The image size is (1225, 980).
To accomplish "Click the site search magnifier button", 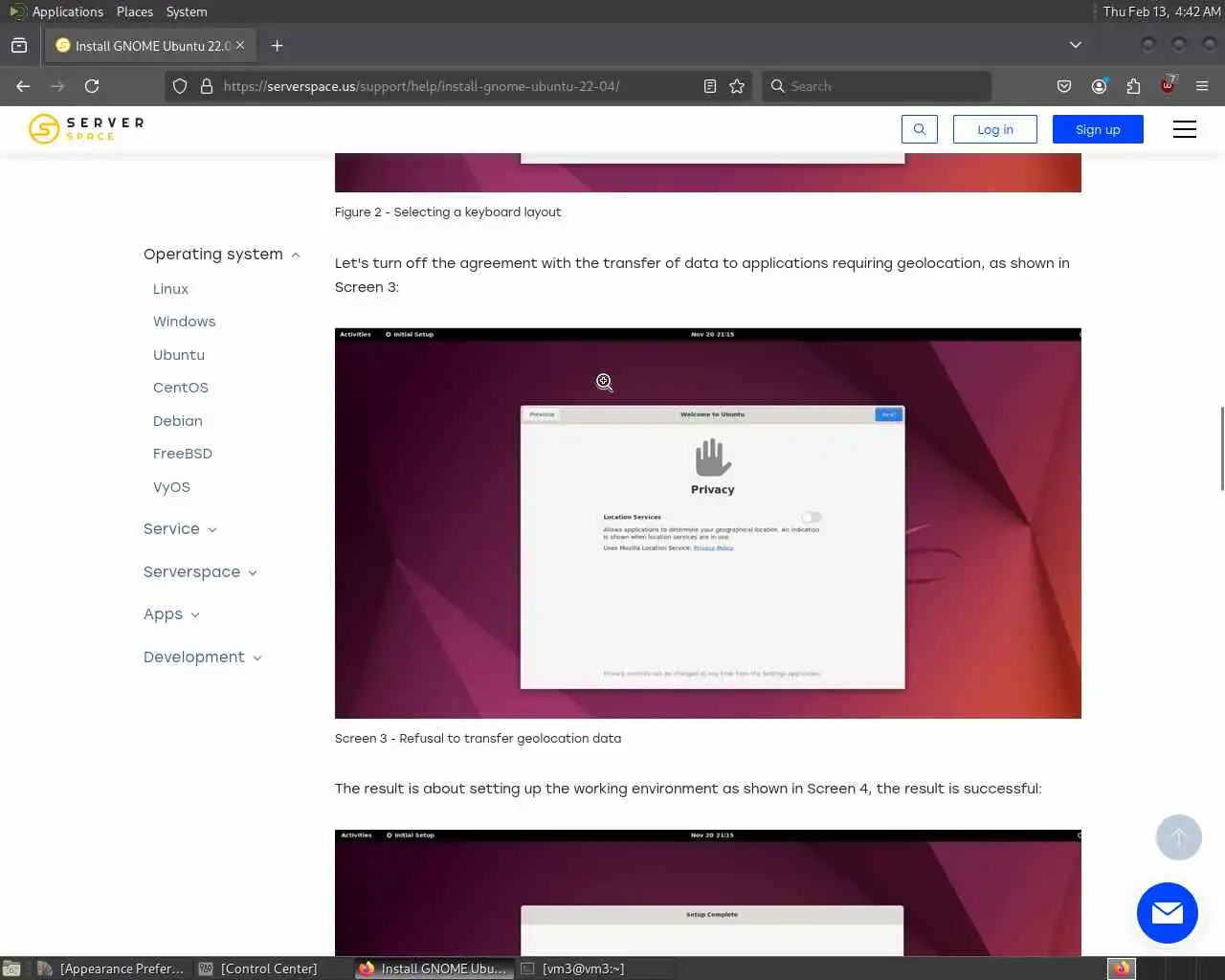I will tap(920, 129).
